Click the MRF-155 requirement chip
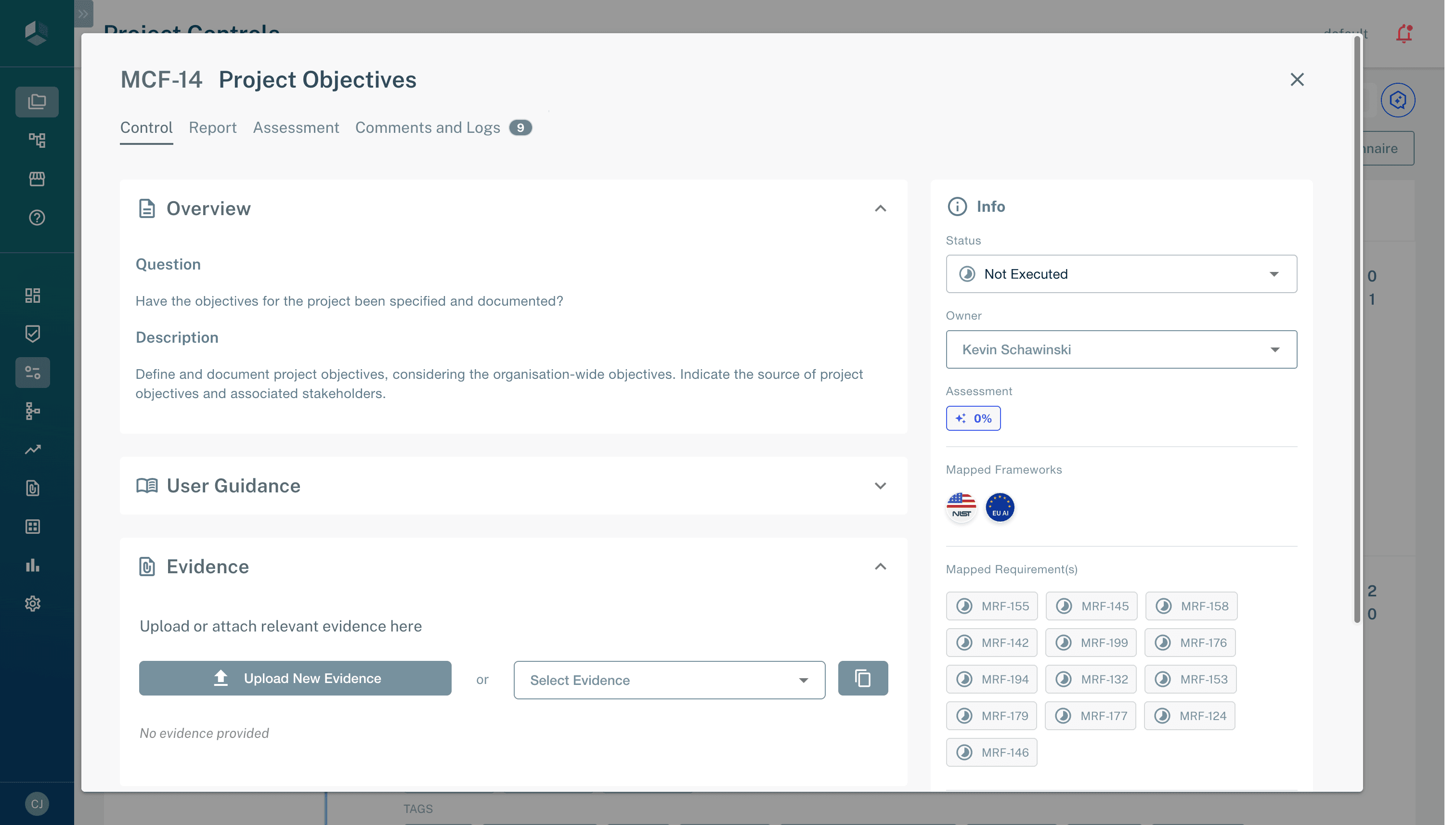 point(991,606)
